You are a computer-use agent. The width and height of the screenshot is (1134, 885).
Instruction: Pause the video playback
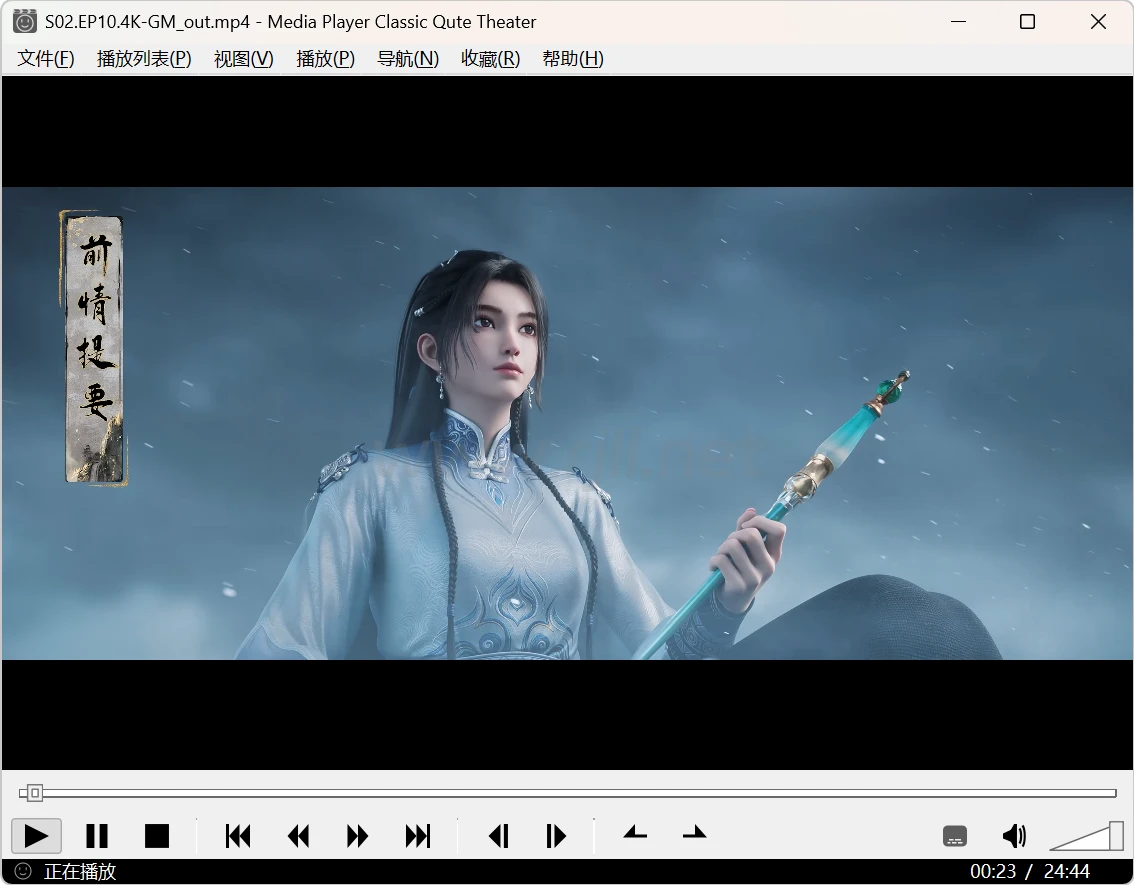coord(97,836)
